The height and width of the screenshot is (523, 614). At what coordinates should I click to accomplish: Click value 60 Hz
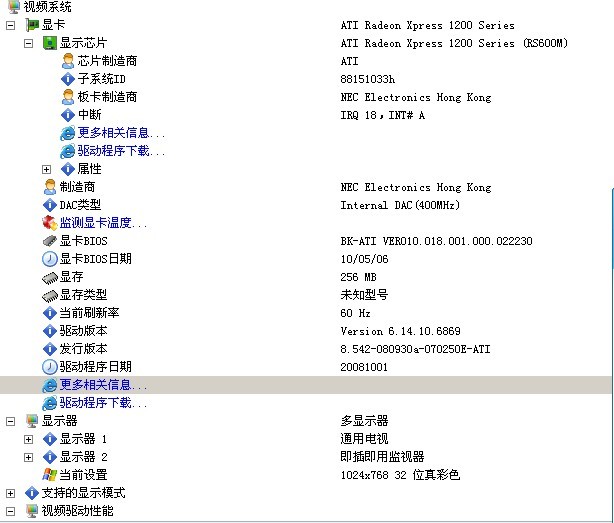point(356,313)
